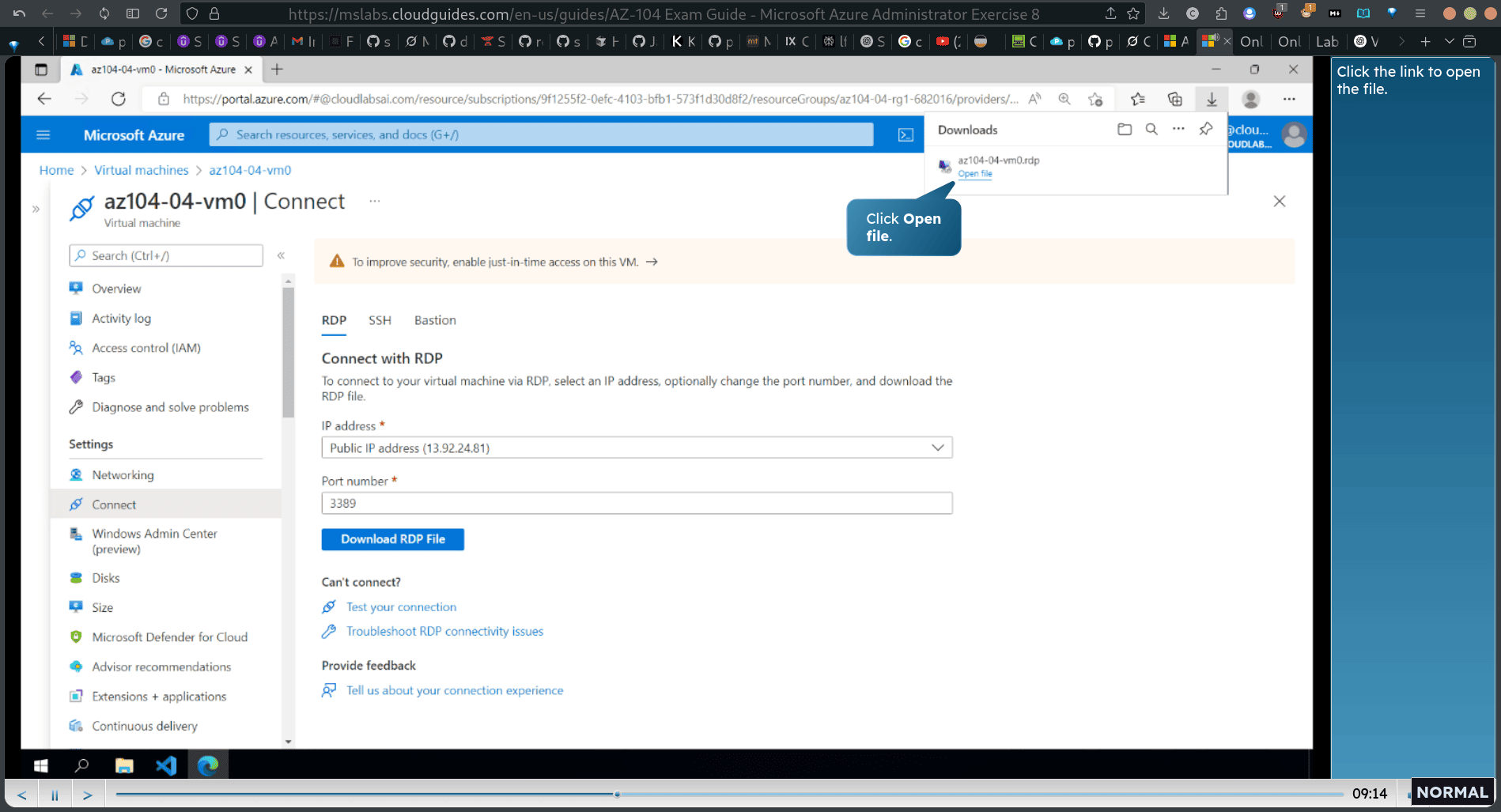Click Tell us about your connection experience
Screen dimensions: 1501x812
click(455, 690)
